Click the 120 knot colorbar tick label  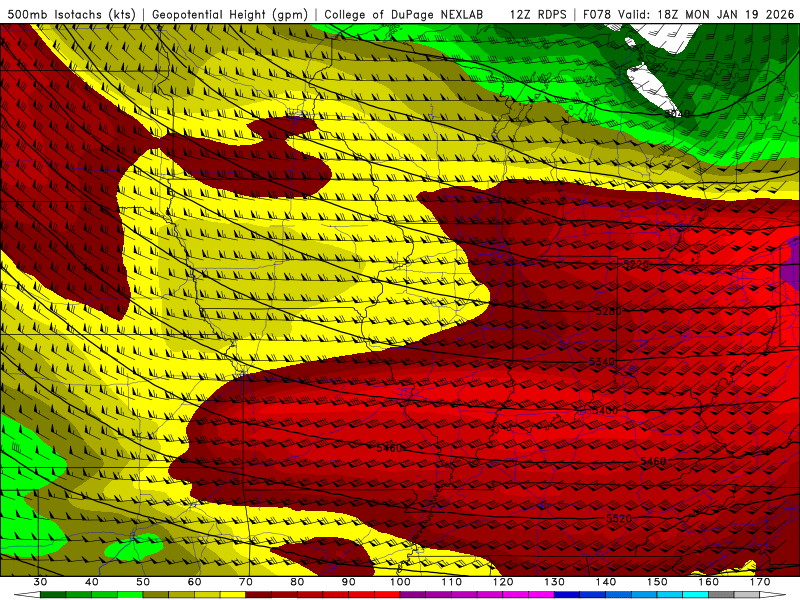pyautogui.click(x=503, y=582)
